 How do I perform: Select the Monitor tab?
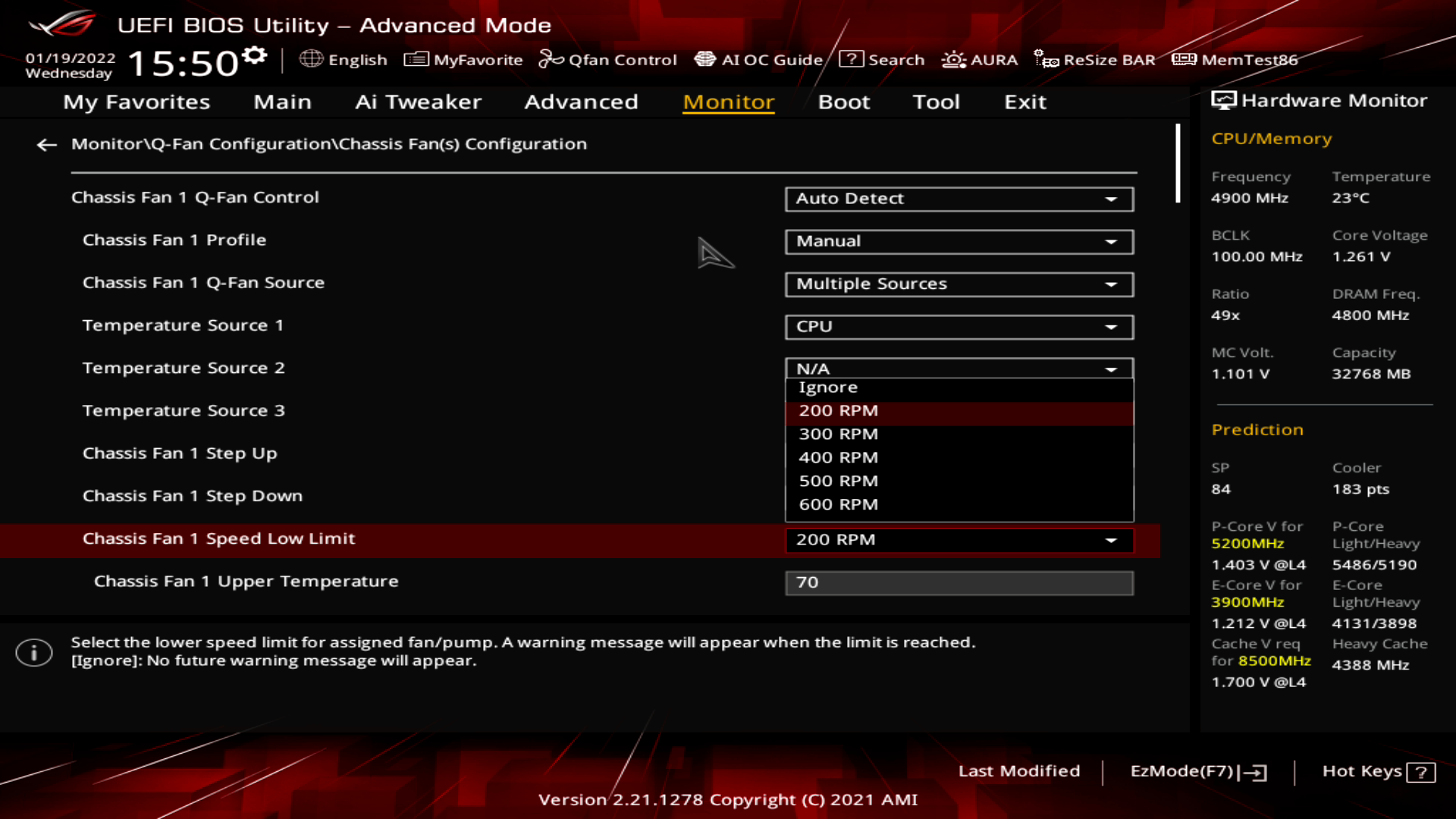[x=728, y=102]
